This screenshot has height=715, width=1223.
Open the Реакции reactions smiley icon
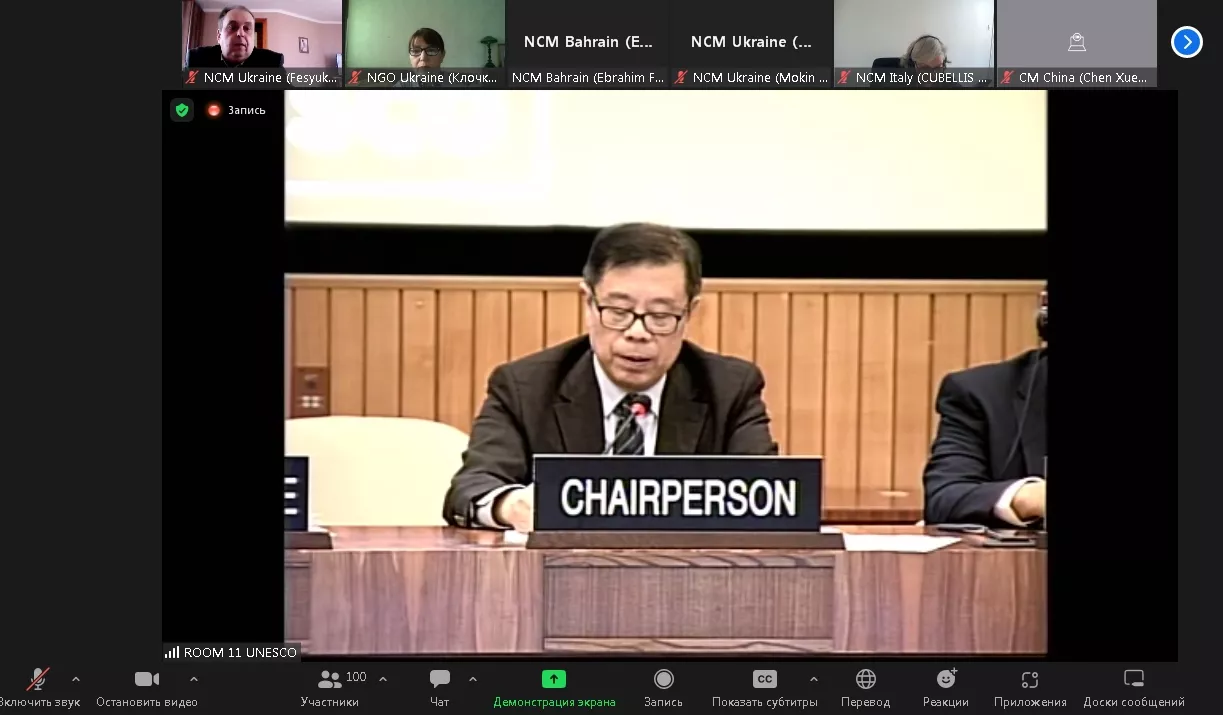[945, 680]
